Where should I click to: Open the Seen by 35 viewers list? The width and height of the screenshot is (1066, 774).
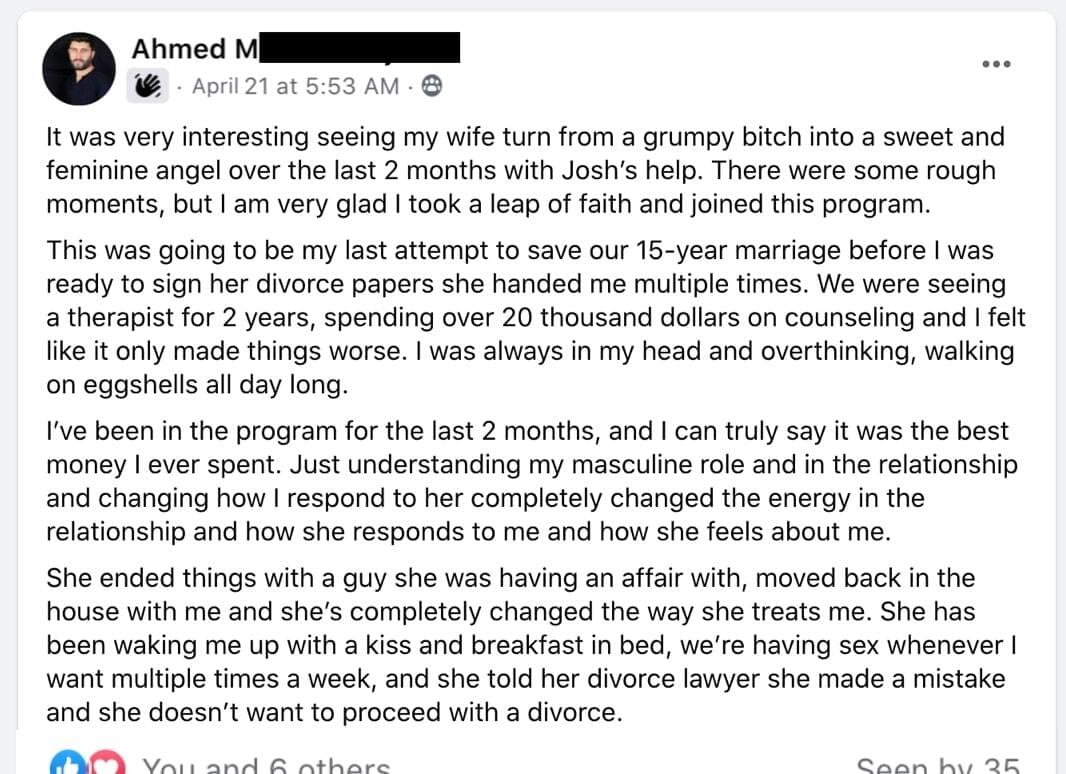coord(938,767)
